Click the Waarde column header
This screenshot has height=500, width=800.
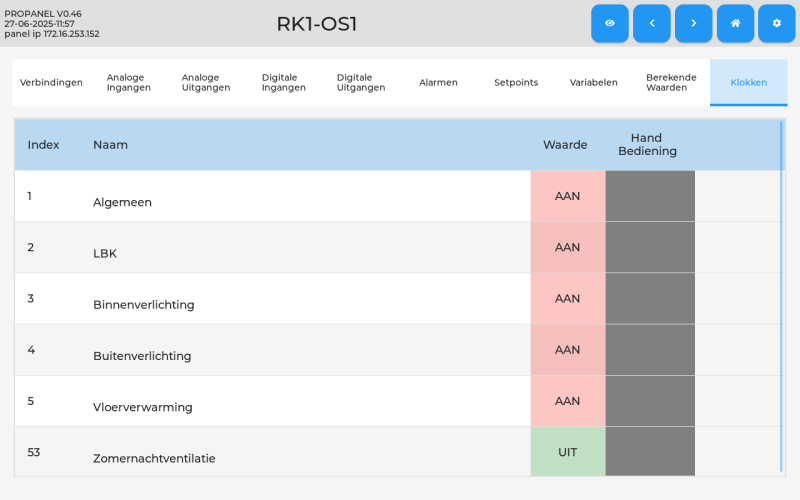[565, 145]
